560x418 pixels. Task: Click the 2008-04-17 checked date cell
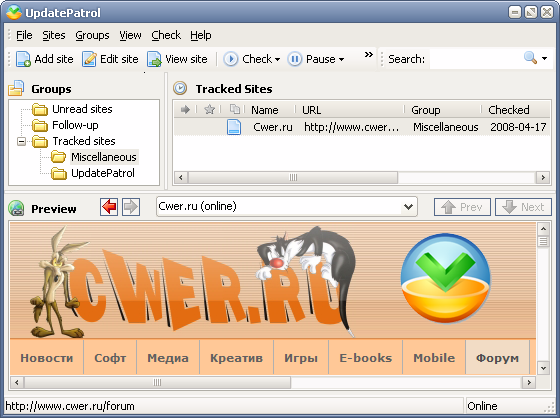coord(518,127)
